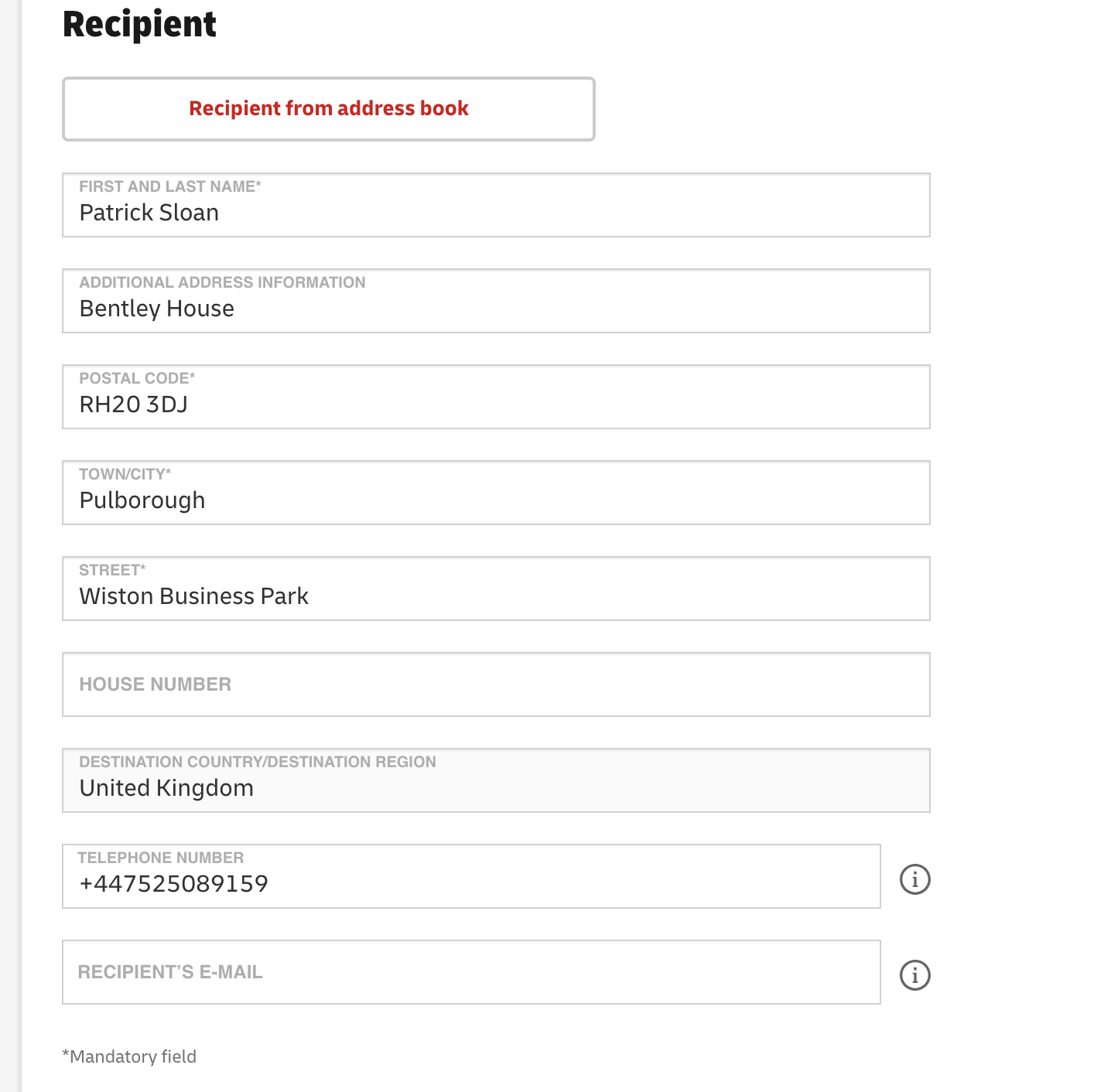The width and height of the screenshot is (1111, 1092).
Task: Open info icon next to recipient's e-mail
Action: (914, 975)
